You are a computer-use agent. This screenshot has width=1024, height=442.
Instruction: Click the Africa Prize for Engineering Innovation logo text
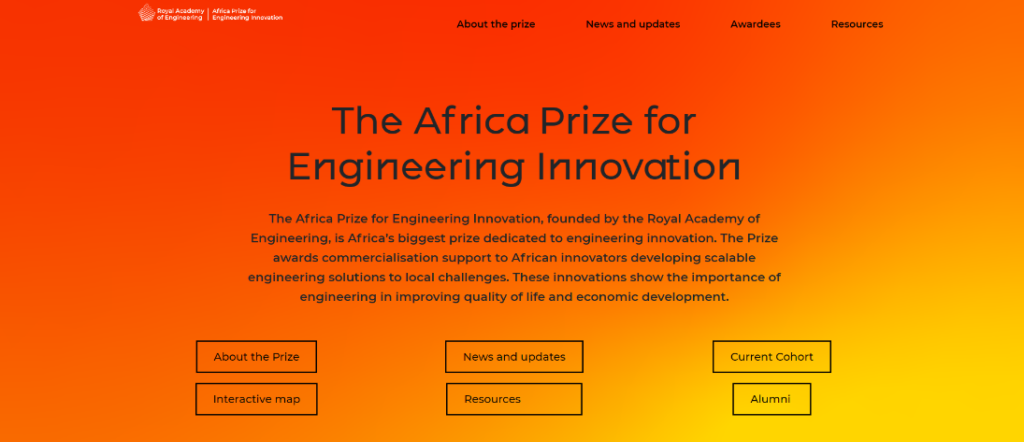click(248, 14)
